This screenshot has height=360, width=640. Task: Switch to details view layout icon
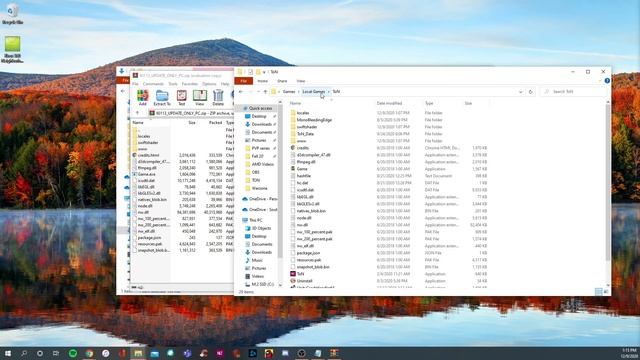tap(598, 291)
